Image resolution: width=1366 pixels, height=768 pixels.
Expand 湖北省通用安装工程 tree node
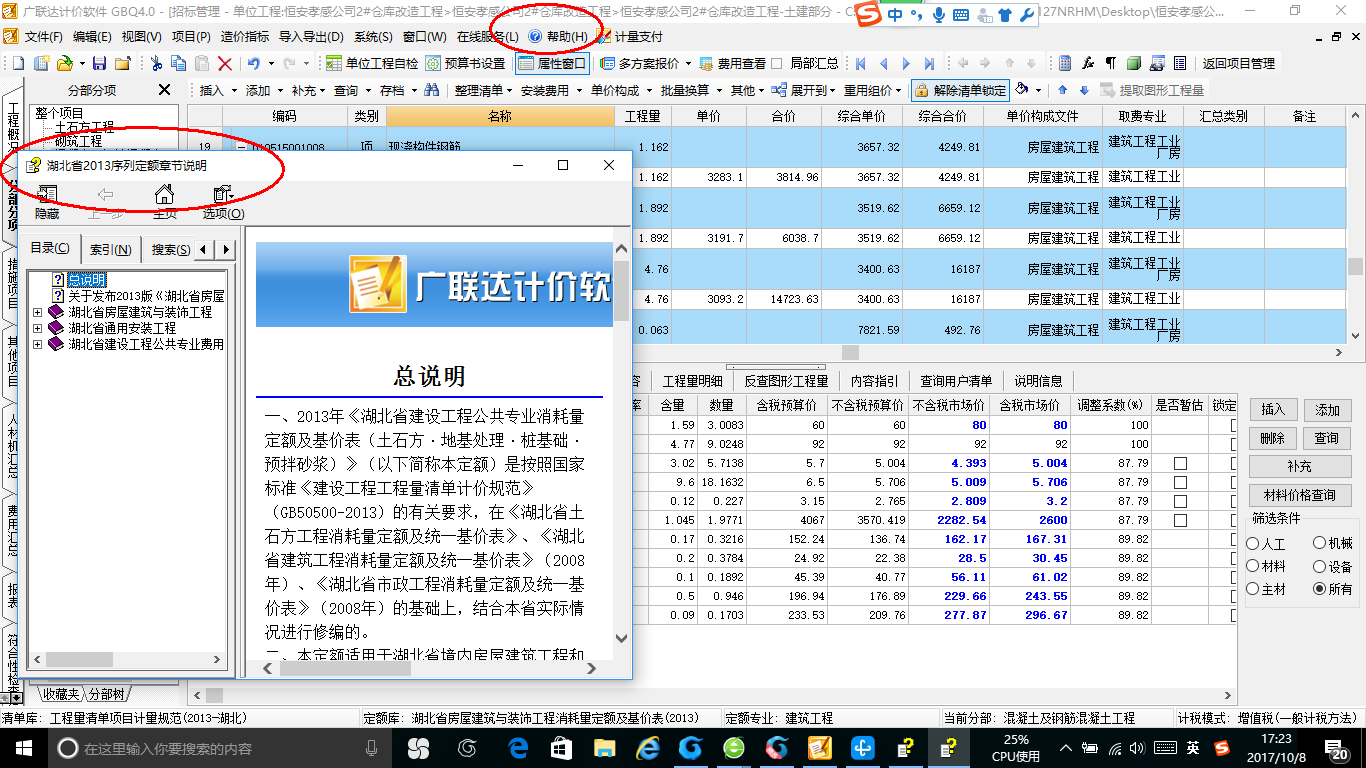[x=38, y=328]
